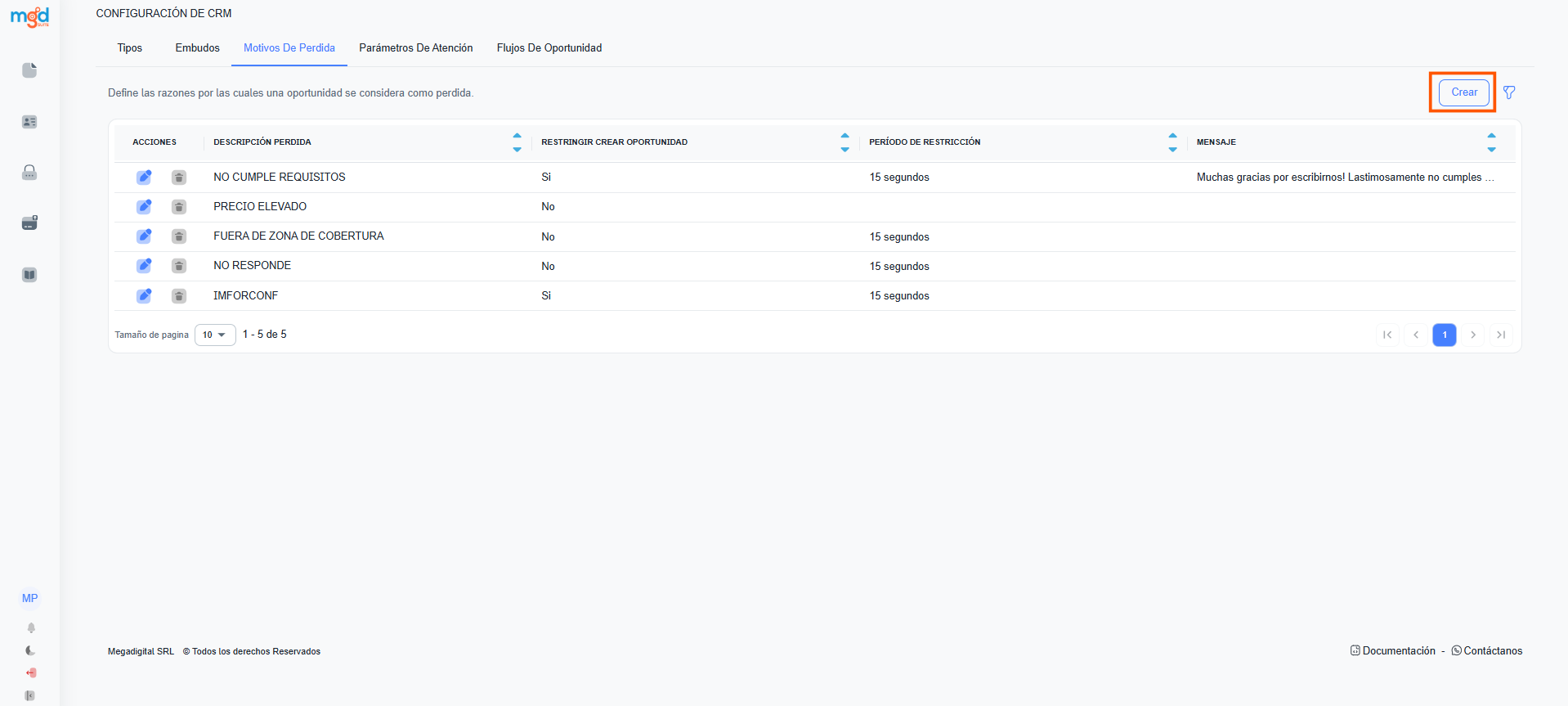
Task: Sort by Período de Restricción column
Action: pyautogui.click(x=1172, y=142)
